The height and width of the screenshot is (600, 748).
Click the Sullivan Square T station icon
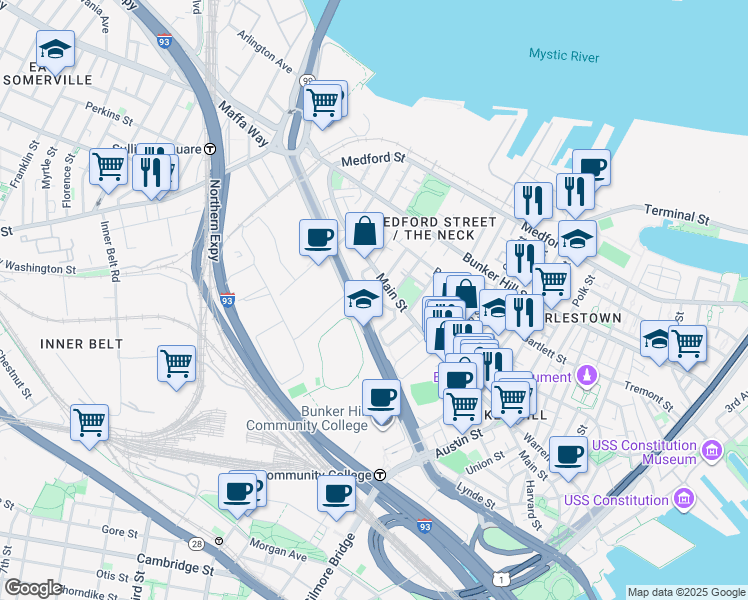tap(210, 149)
